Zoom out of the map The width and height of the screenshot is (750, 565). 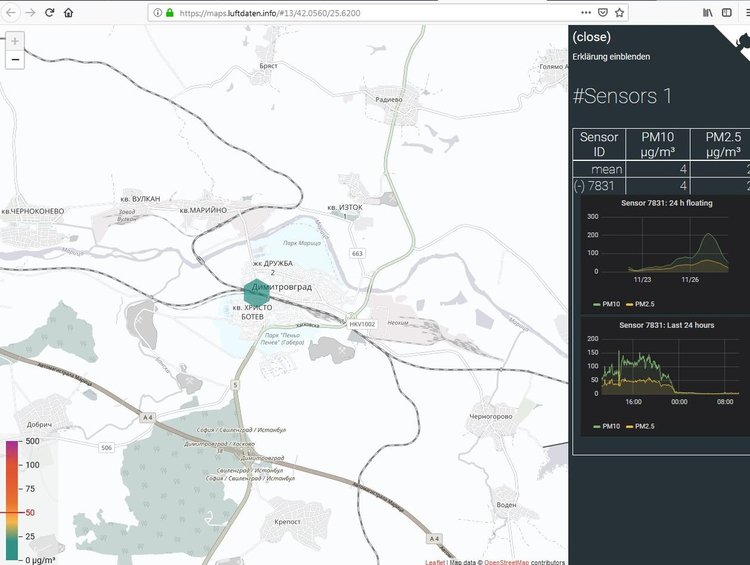[14, 60]
